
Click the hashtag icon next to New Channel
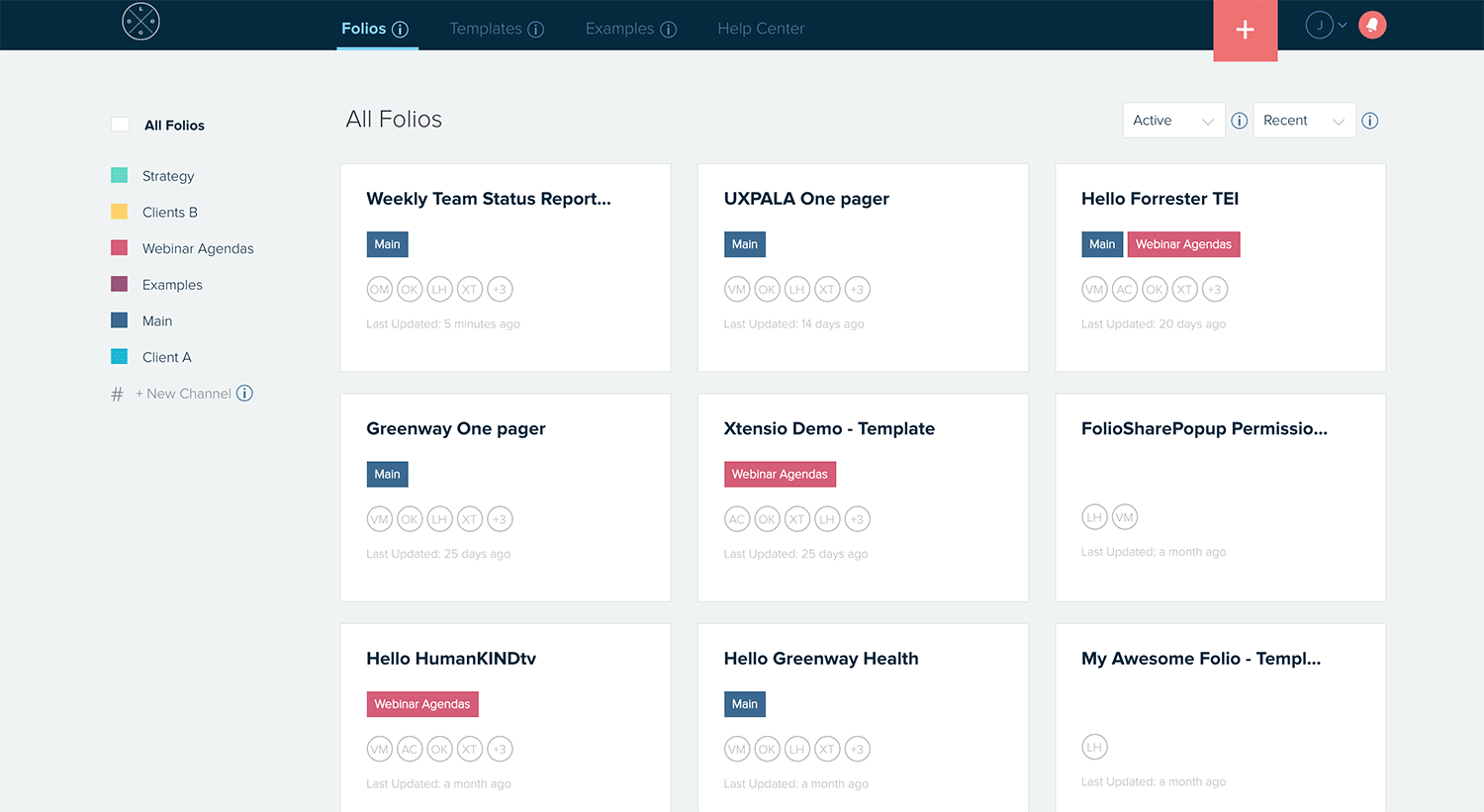(117, 393)
